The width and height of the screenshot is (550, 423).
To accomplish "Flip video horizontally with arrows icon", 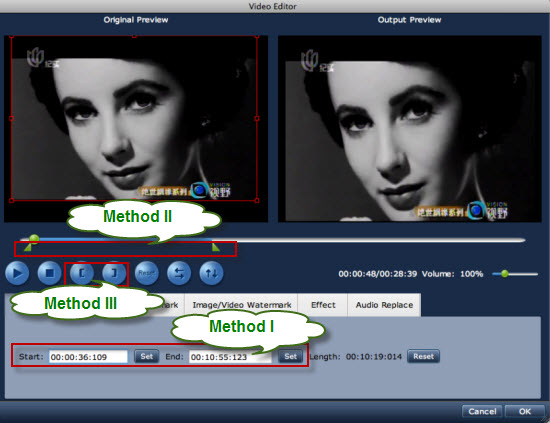I will [x=179, y=273].
